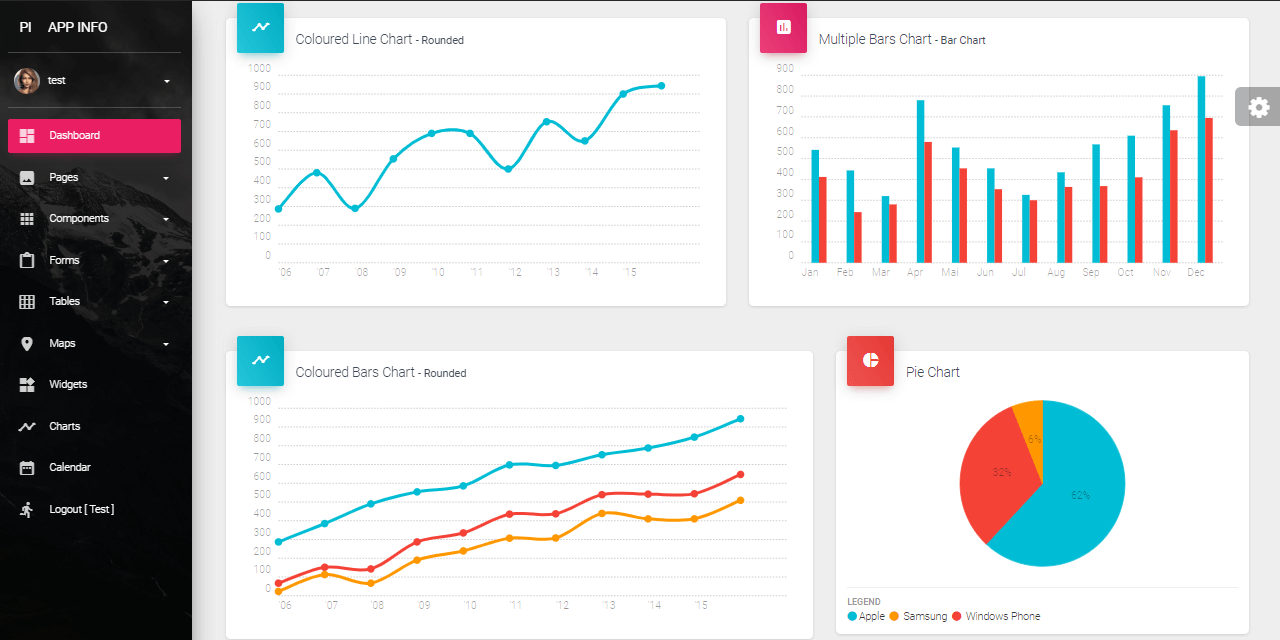1280x640 pixels.
Task: Click the Calendar icon in sidebar
Action: coord(27,467)
